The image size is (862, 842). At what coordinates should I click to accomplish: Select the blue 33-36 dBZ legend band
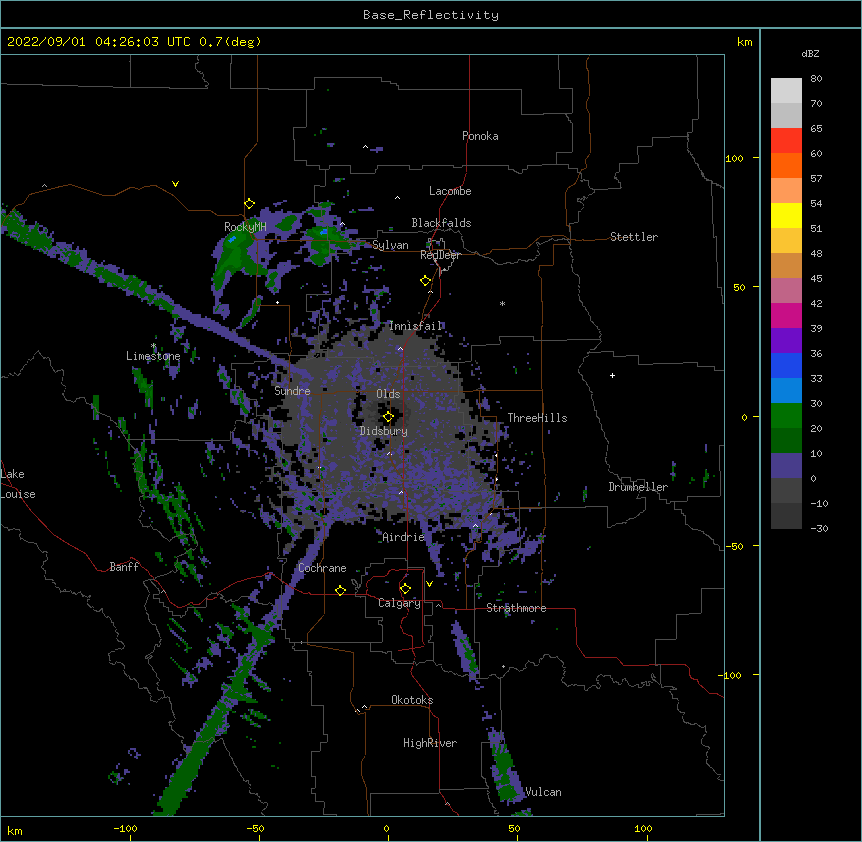[x=786, y=365]
